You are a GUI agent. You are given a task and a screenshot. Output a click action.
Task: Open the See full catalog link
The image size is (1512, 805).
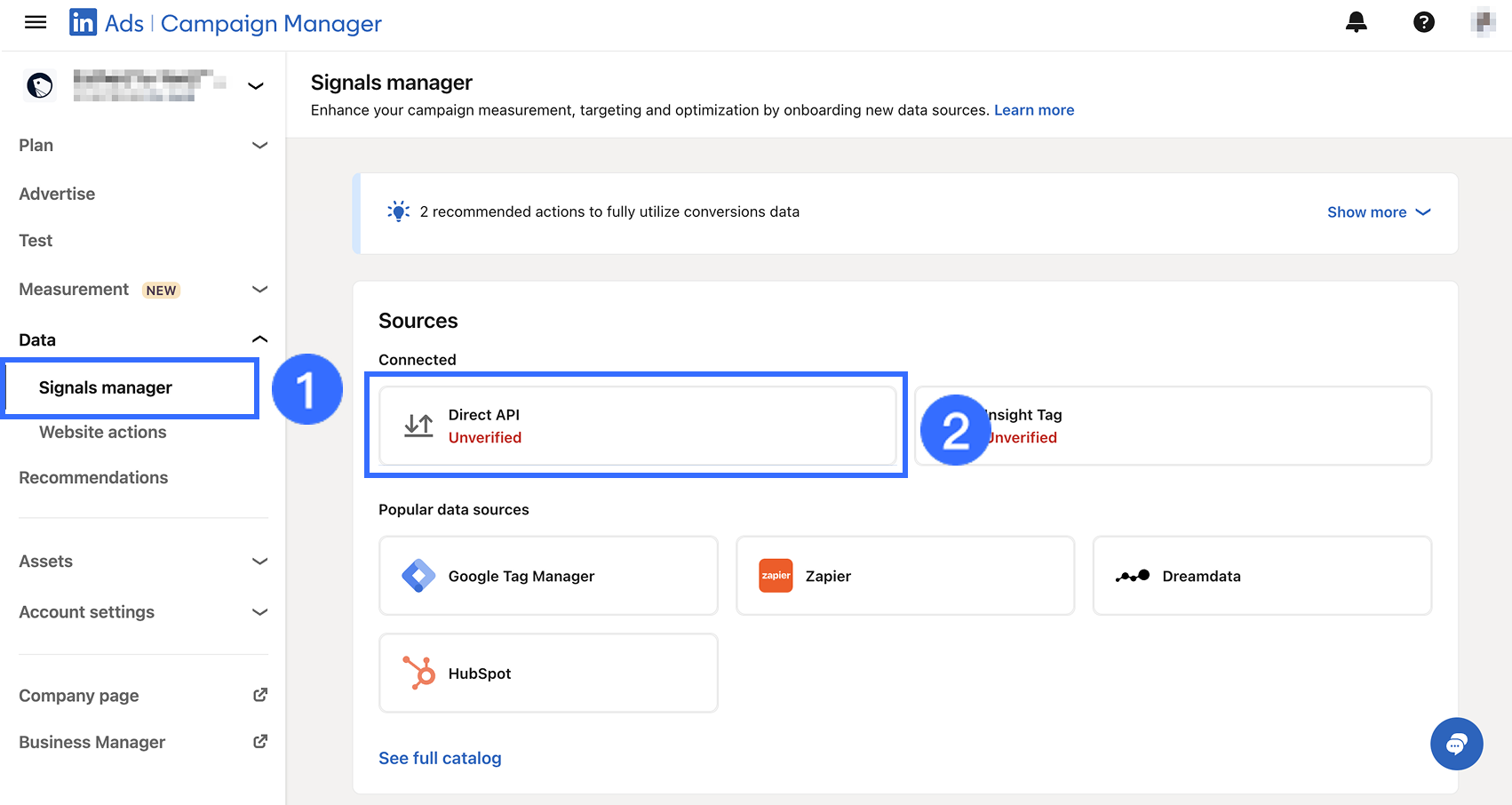pos(440,758)
